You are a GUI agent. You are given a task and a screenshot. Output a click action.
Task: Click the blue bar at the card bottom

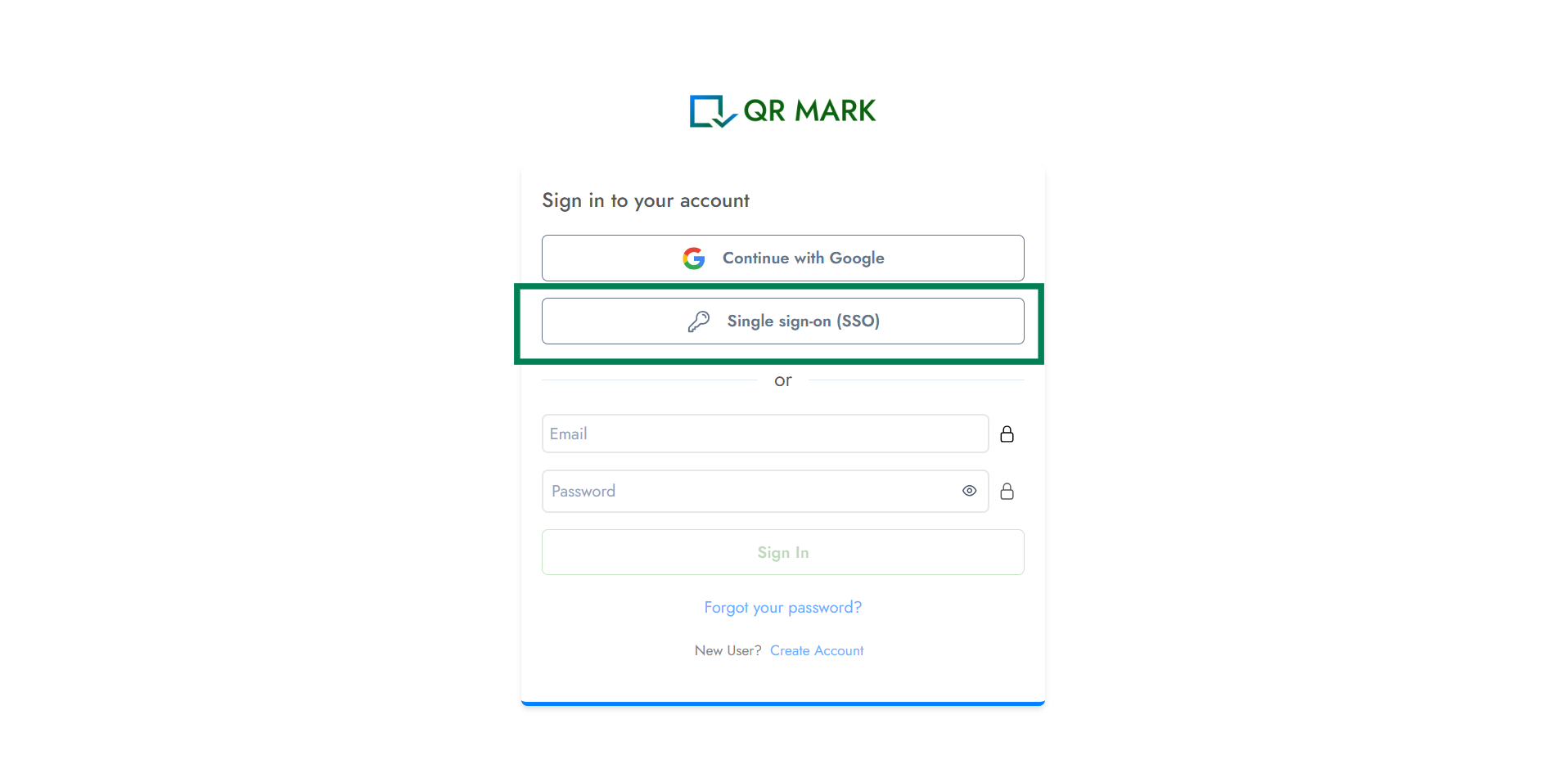coord(782,703)
